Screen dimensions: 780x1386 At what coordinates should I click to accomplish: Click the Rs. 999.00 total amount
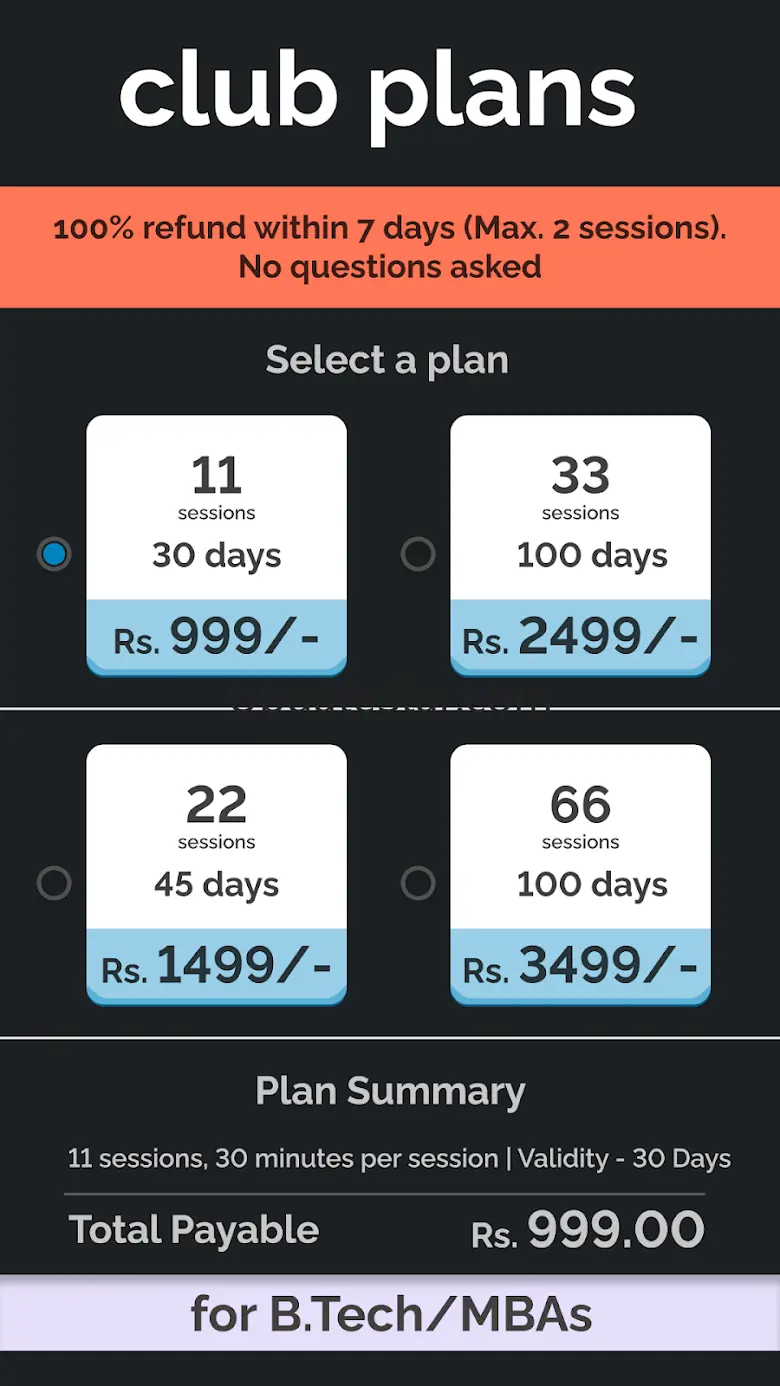(x=588, y=1231)
